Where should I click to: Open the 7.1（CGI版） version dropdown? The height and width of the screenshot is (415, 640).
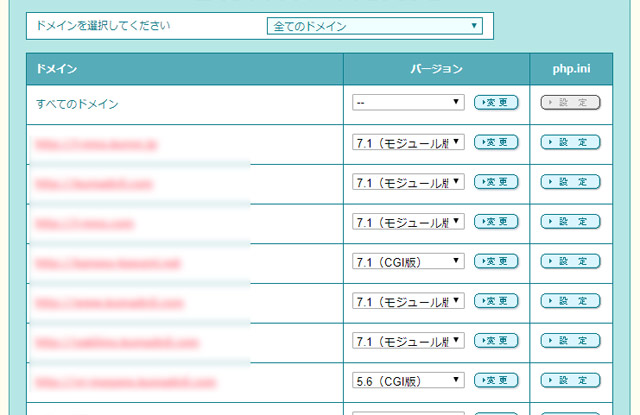tap(408, 261)
